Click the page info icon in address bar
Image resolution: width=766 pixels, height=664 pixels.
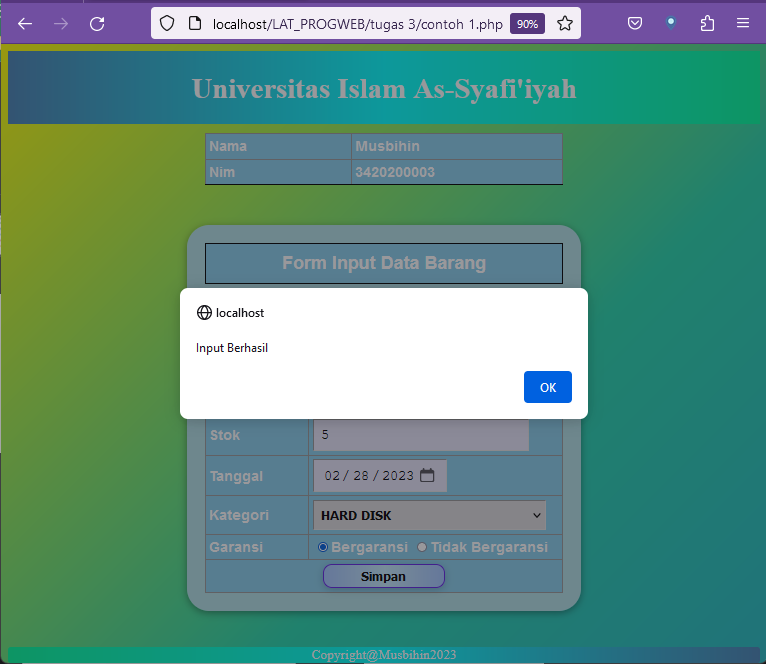click(x=195, y=23)
